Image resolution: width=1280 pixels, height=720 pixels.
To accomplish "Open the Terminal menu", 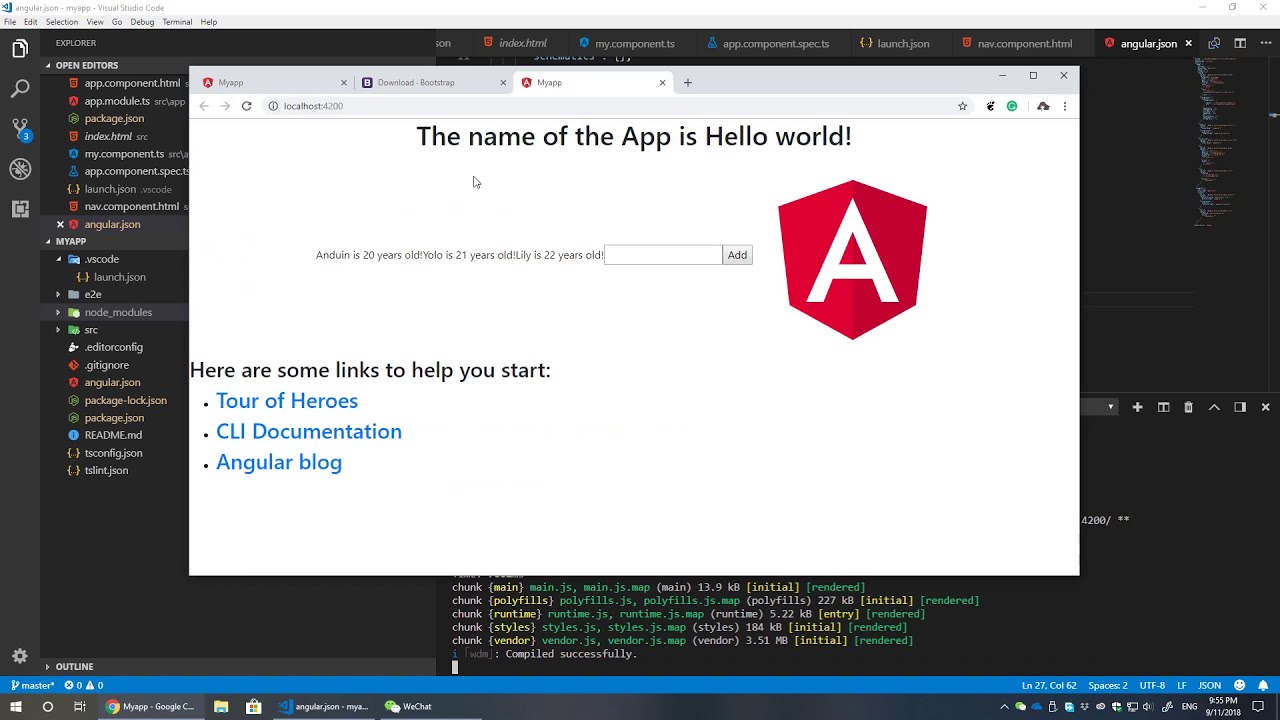I will click(177, 22).
